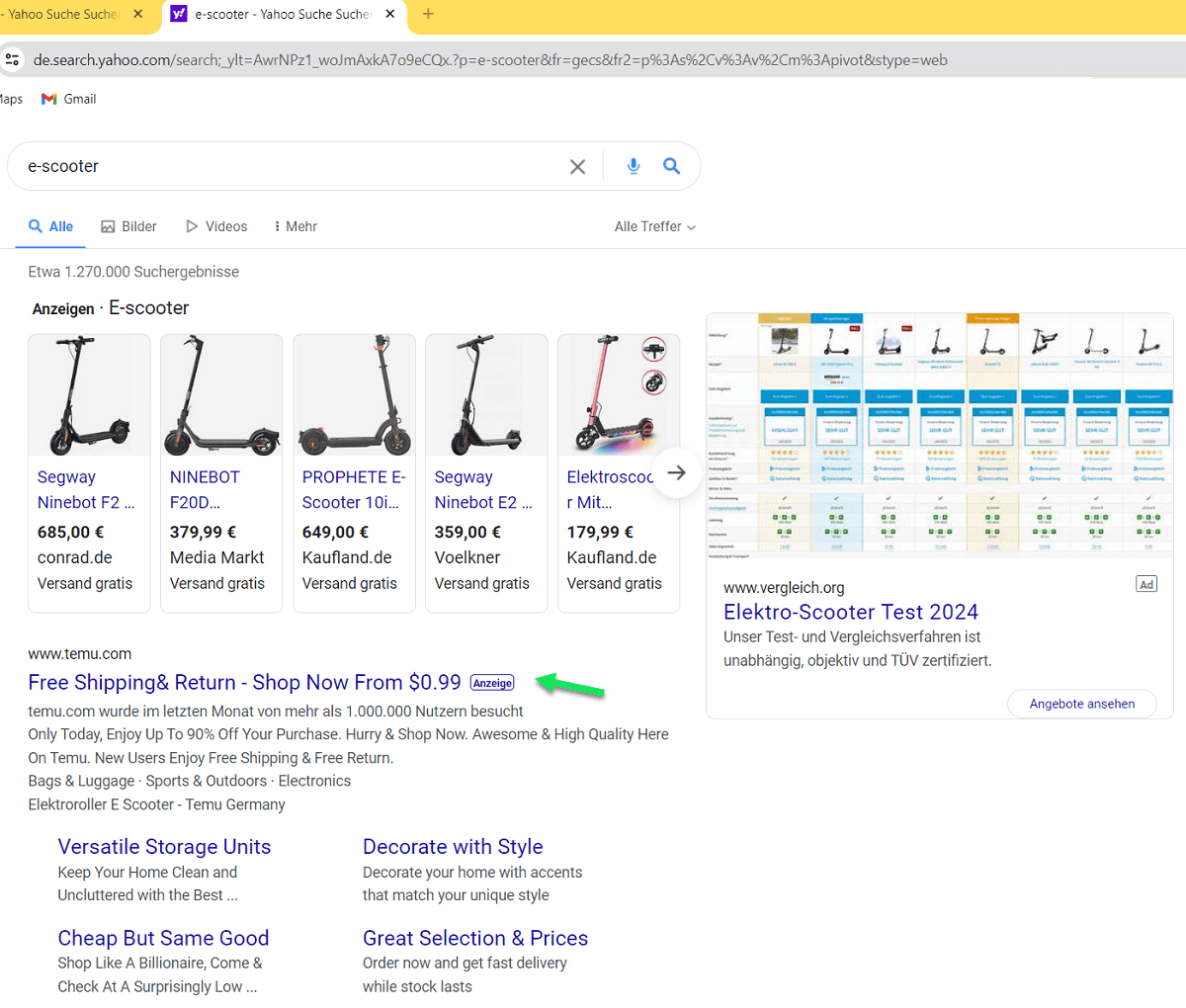Open the Mehr menu
The height and width of the screenshot is (1008, 1186).
tap(296, 226)
